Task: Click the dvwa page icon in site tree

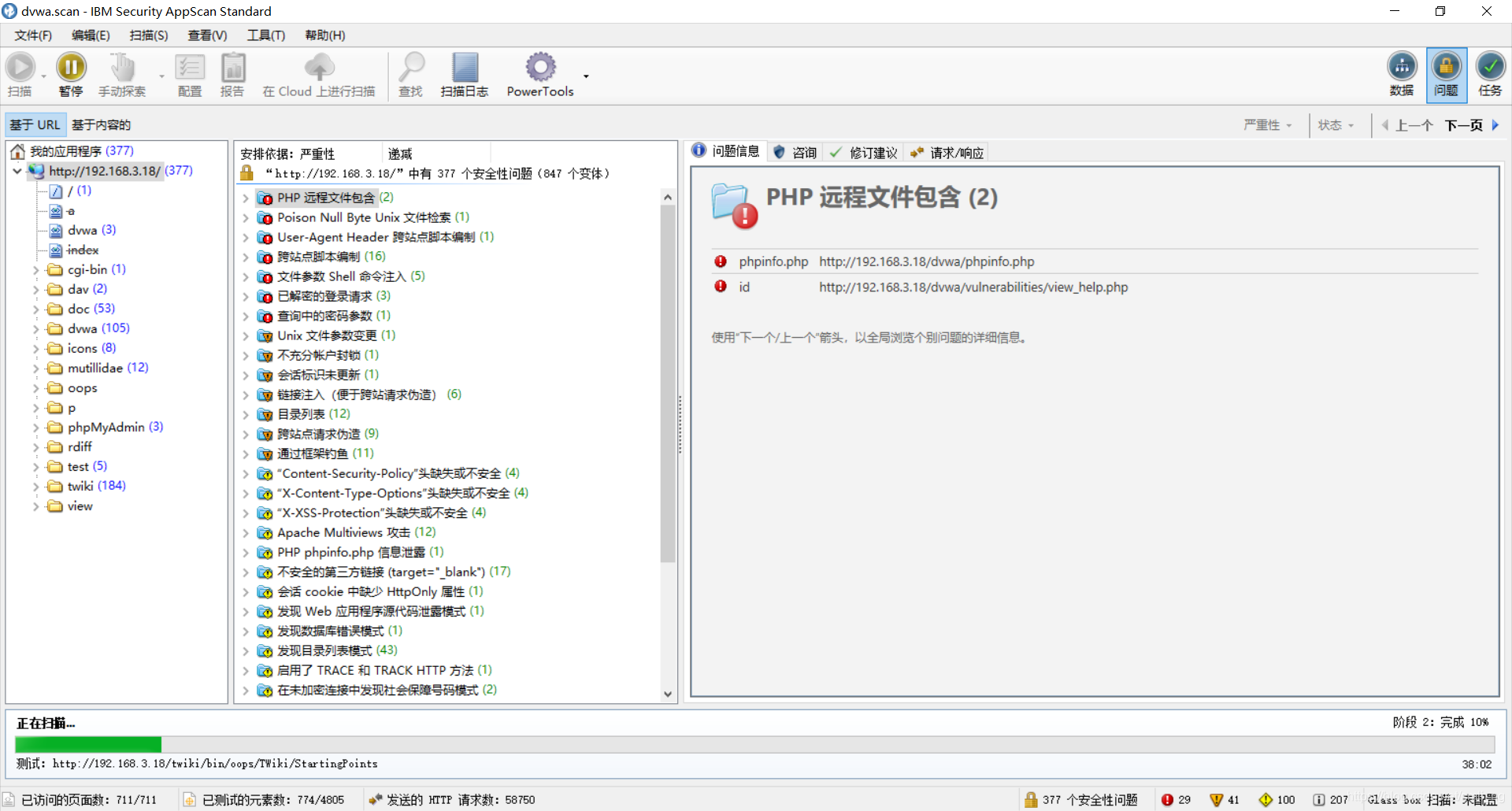Action: click(56, 231)
